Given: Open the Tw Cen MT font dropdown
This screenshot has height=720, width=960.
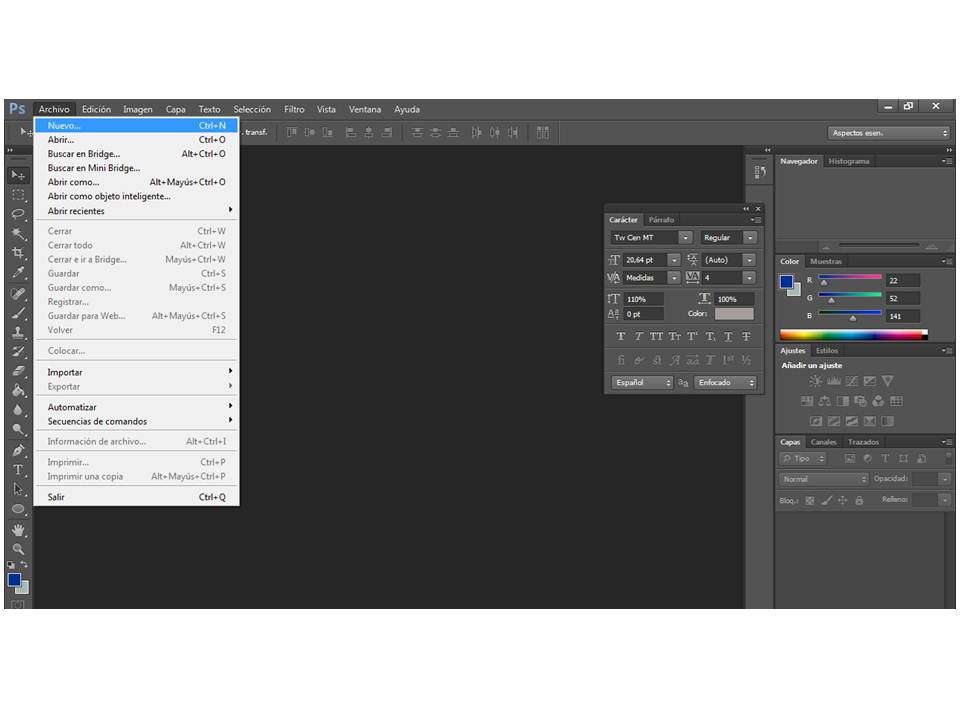Looking at the screenshot, I should [x=685, y=238].
